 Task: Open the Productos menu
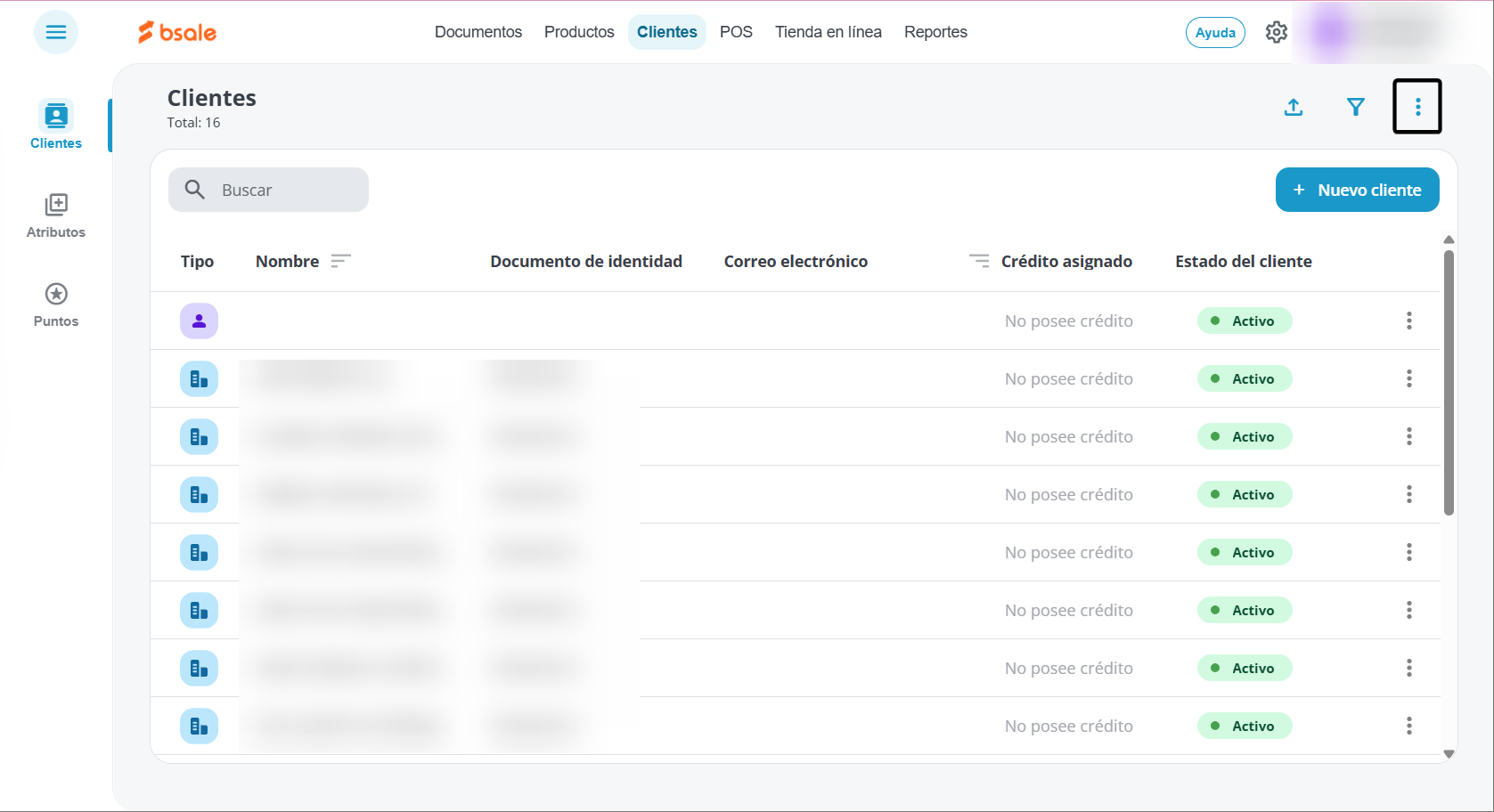click(x=579, y=32)
